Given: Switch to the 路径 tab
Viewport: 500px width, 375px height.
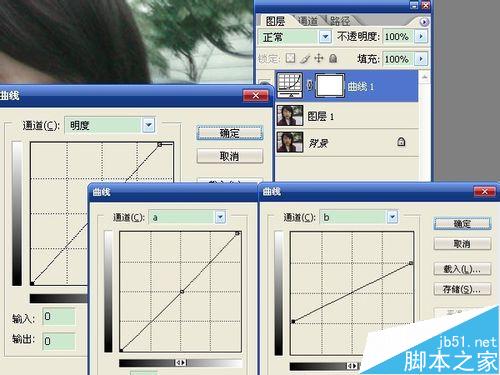Looking at the screenshot, I should point(340,21).
